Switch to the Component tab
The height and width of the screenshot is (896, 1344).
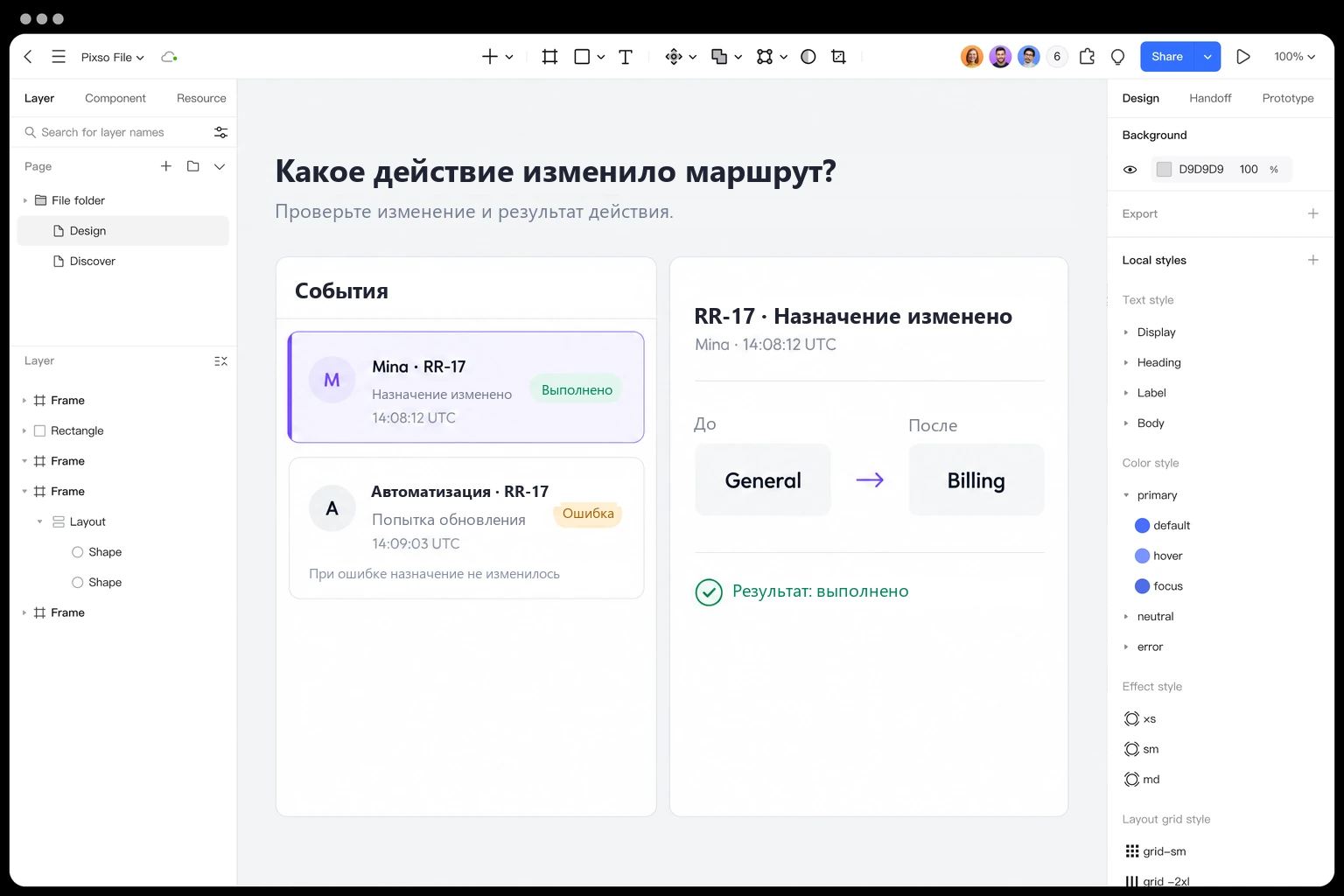pos(115,98)
